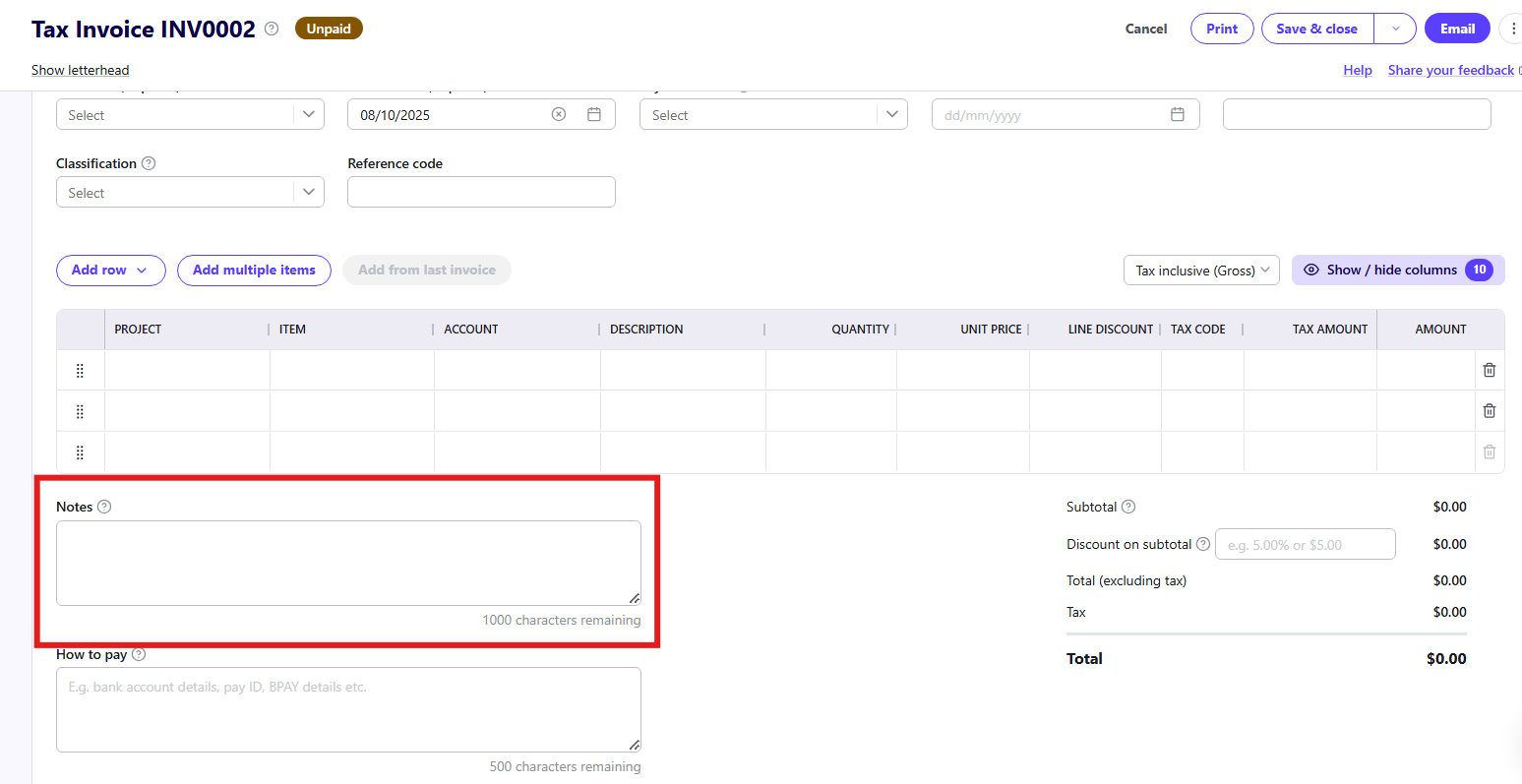Open the Classification Select dropdown
1522x784 pixels.
[x=190, y=192]
